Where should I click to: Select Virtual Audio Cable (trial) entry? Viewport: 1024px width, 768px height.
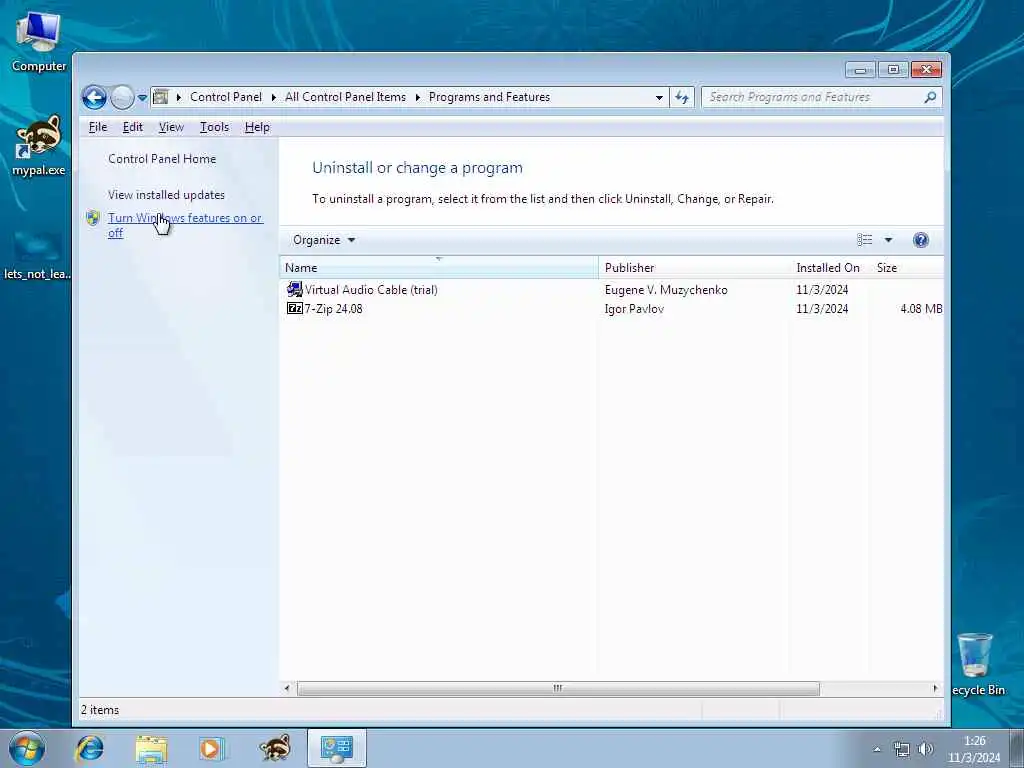click(x=371, y=289)
